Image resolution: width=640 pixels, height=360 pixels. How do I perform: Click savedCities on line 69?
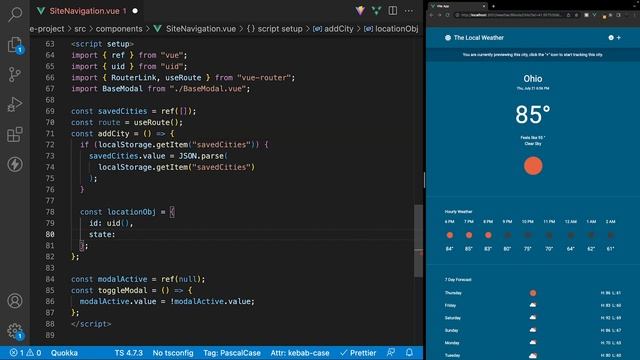122,111
